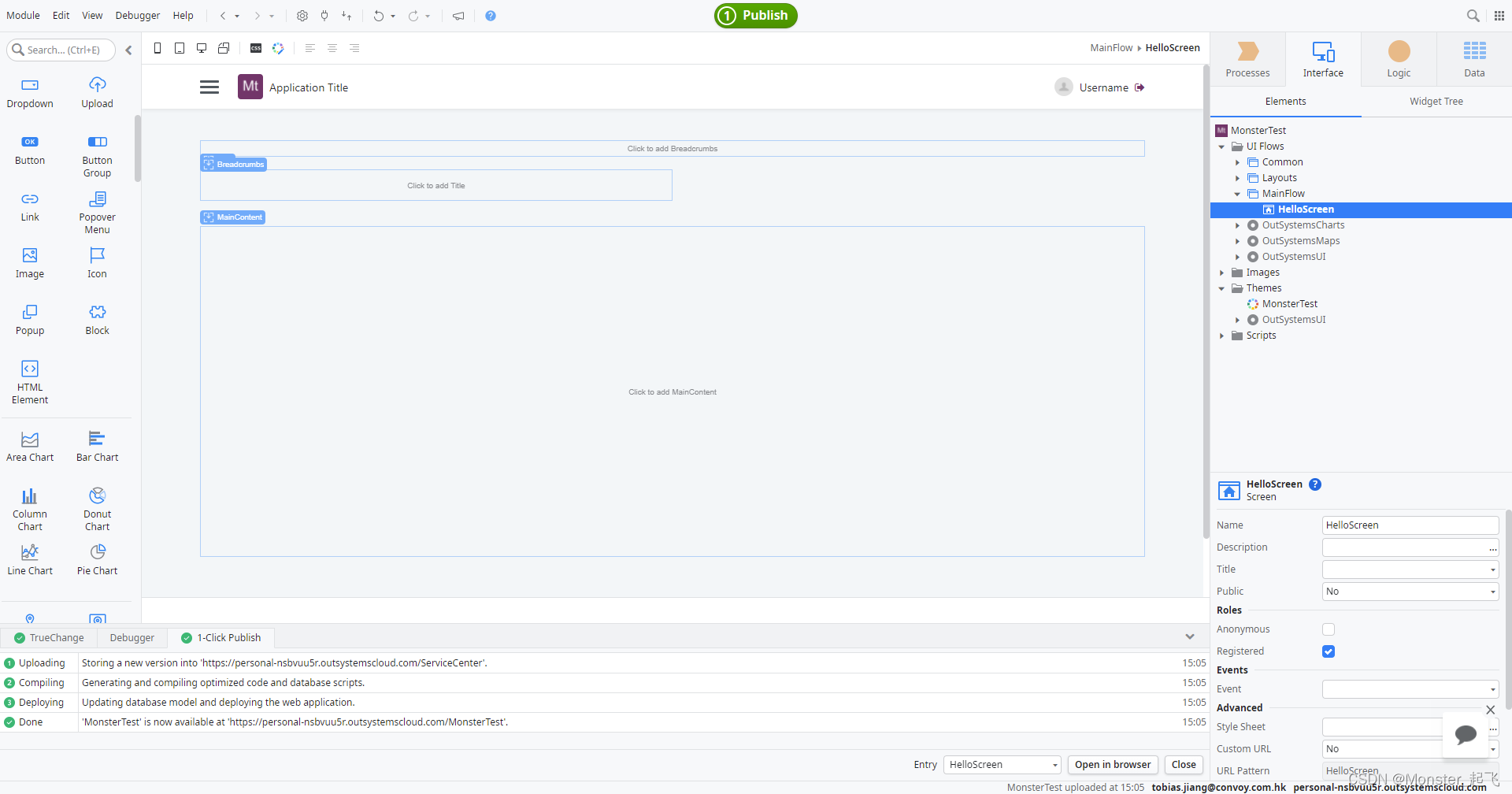Switch preview to desktop device
This screenshot has width=1512, height=794.
[x=202, y=48]
